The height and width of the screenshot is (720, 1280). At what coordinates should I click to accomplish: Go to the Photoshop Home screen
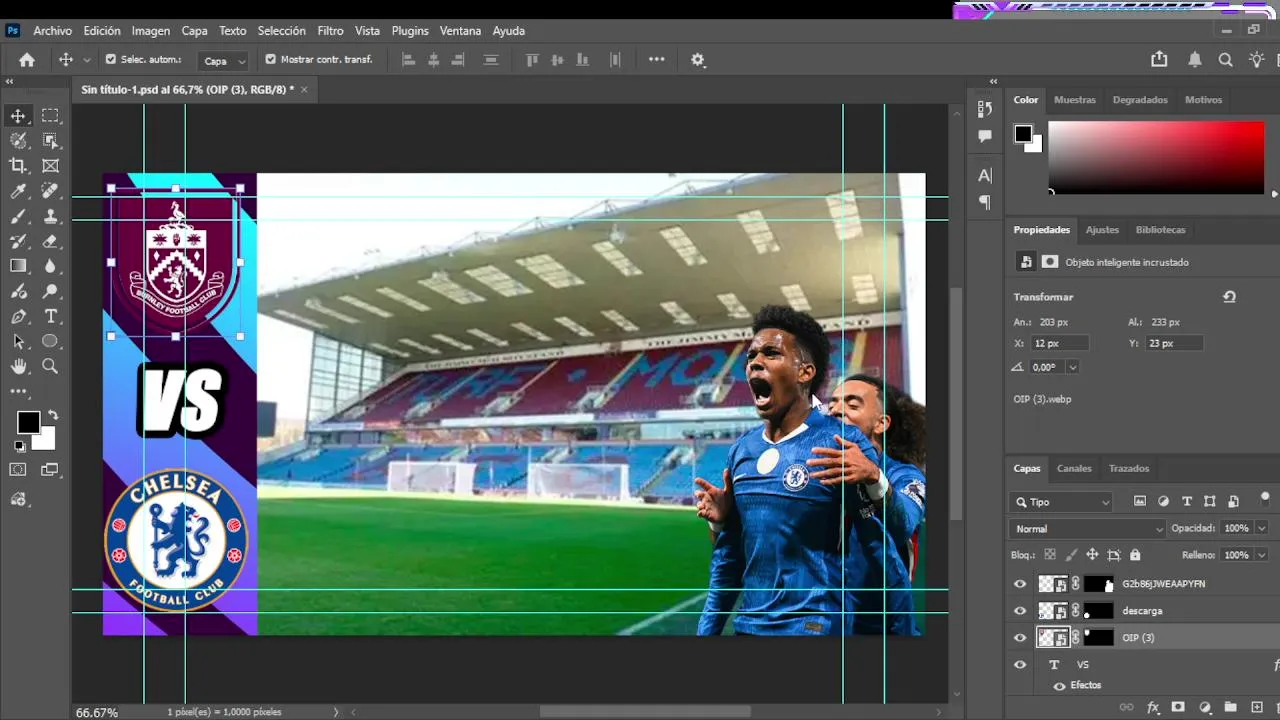(x=27, y=60)
